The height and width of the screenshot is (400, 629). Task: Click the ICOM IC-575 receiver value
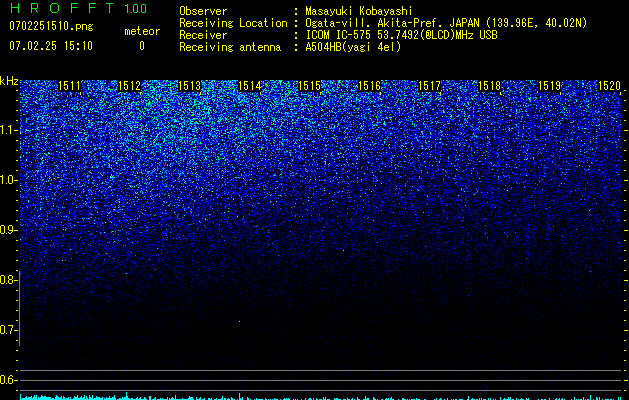coord(401,35)
